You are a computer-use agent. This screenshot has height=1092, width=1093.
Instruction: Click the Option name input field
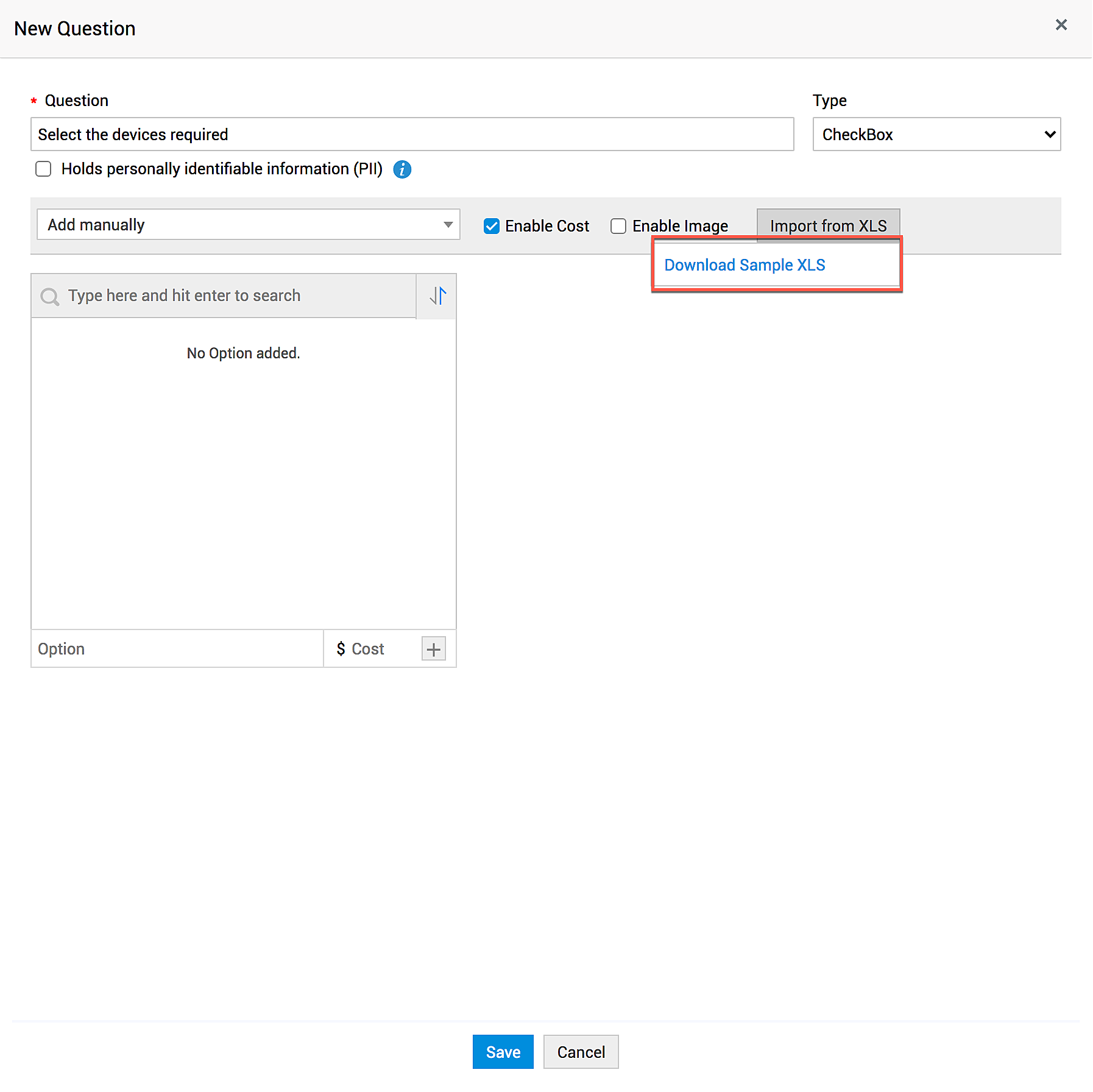177,649
